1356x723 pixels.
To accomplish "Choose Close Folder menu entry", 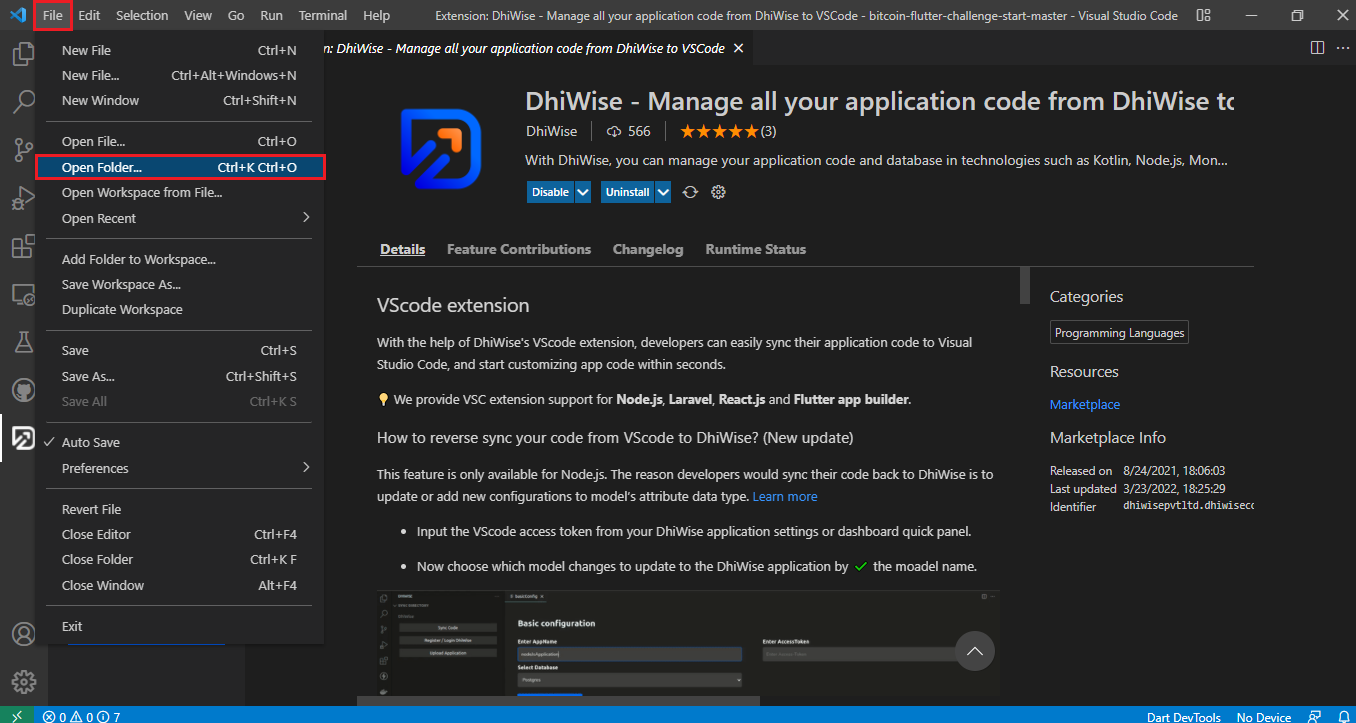I will [179, 559].
